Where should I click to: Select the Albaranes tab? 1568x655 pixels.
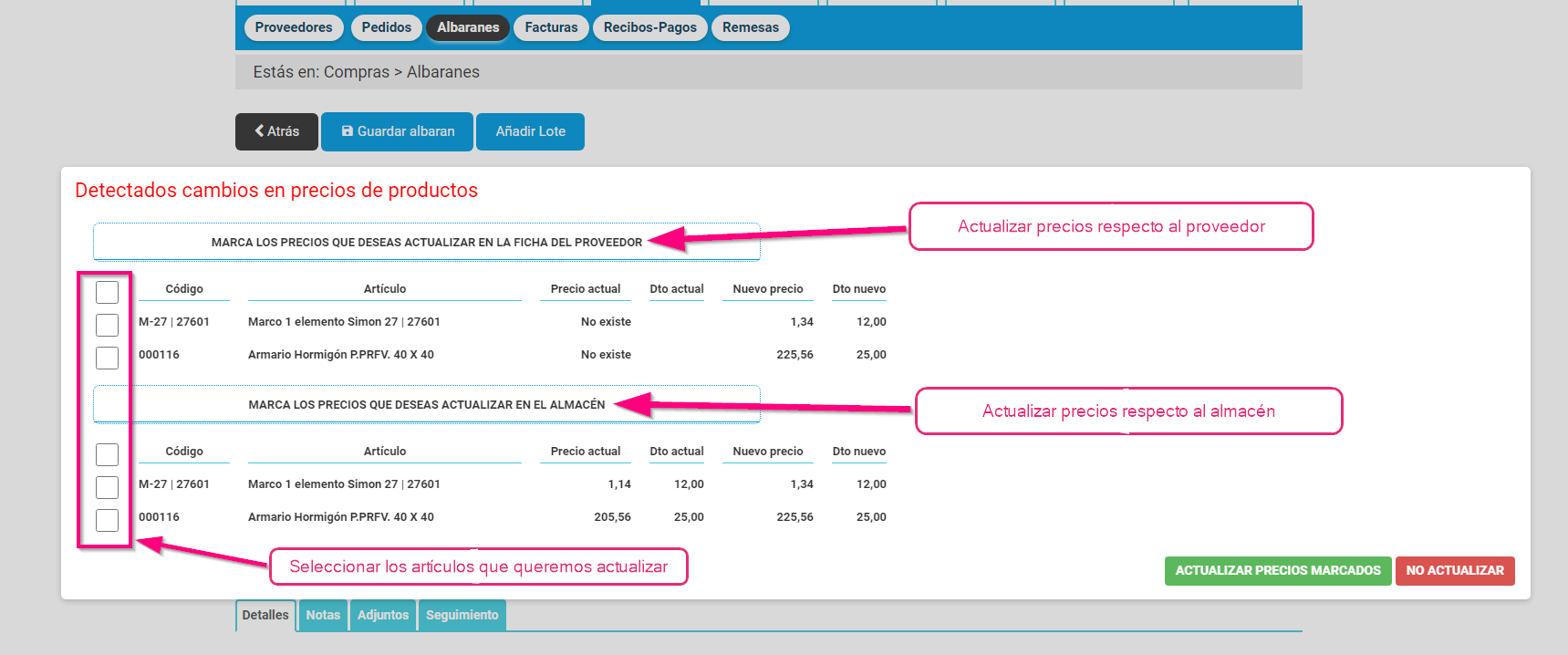click(468, 27)
